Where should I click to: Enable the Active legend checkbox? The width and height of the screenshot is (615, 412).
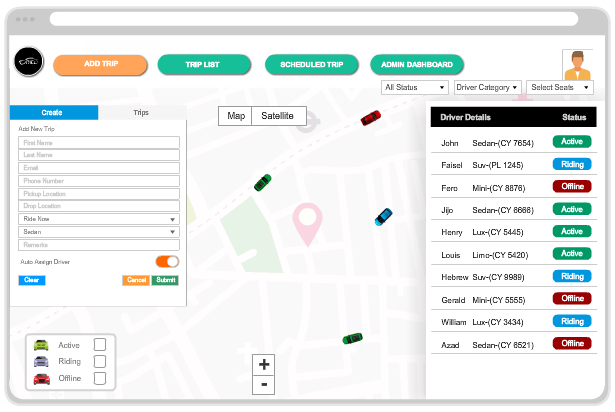pyautogui.click(x=100, y=345)
